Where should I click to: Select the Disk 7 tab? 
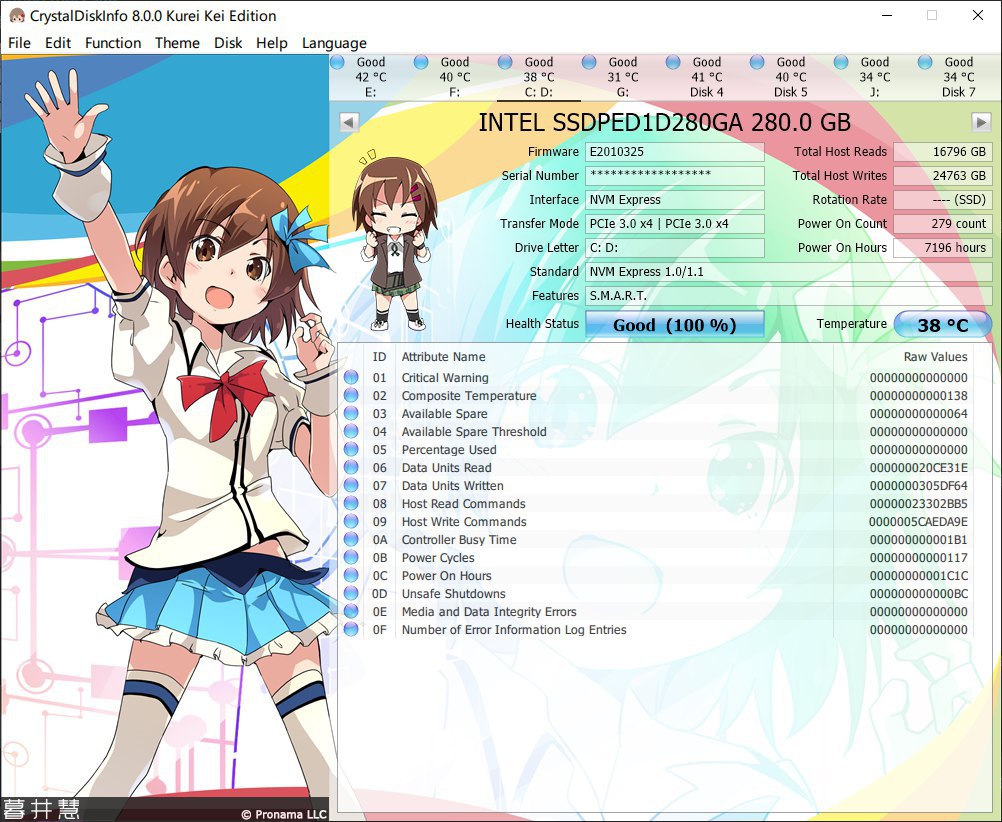[959, 77]
